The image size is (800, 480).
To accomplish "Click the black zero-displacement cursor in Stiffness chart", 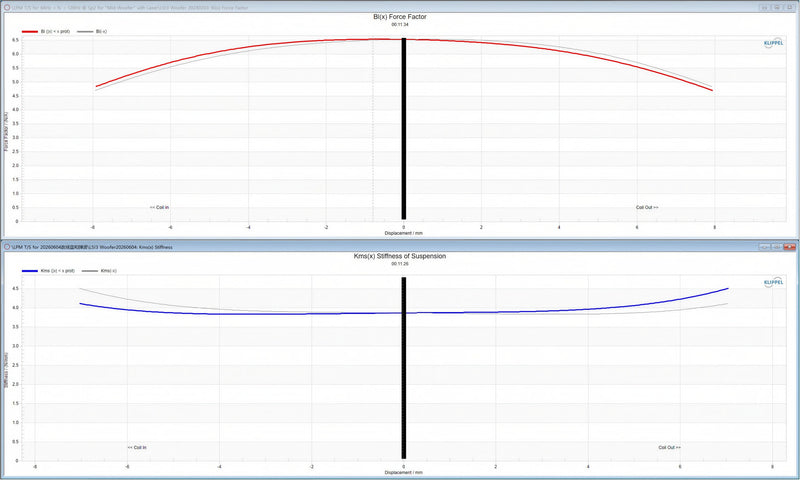I will (404, 368).
